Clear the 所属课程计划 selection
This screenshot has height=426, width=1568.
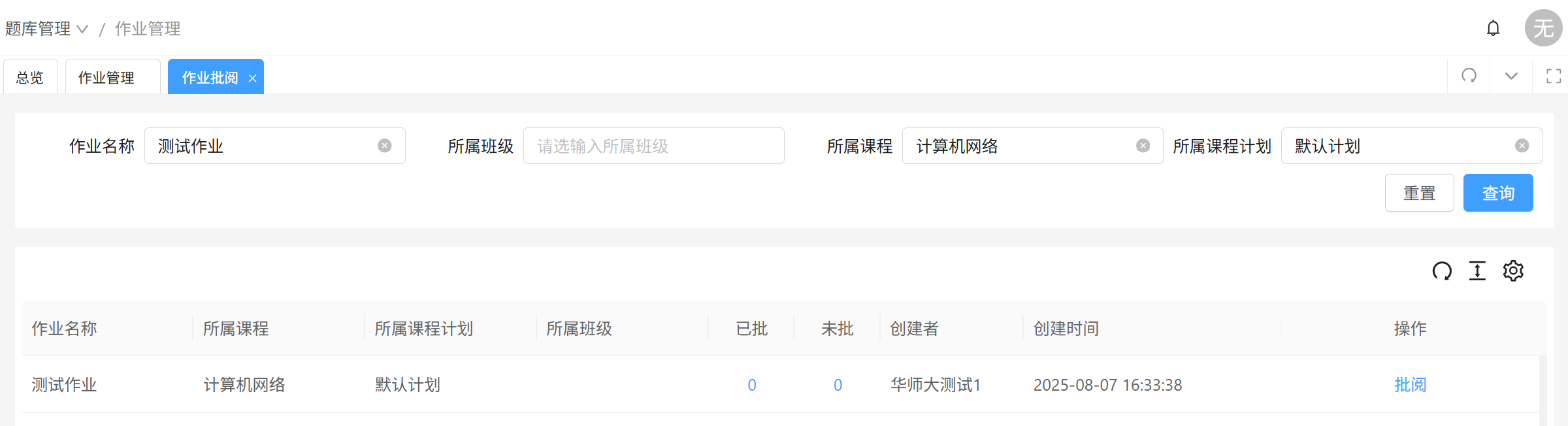1522,146
